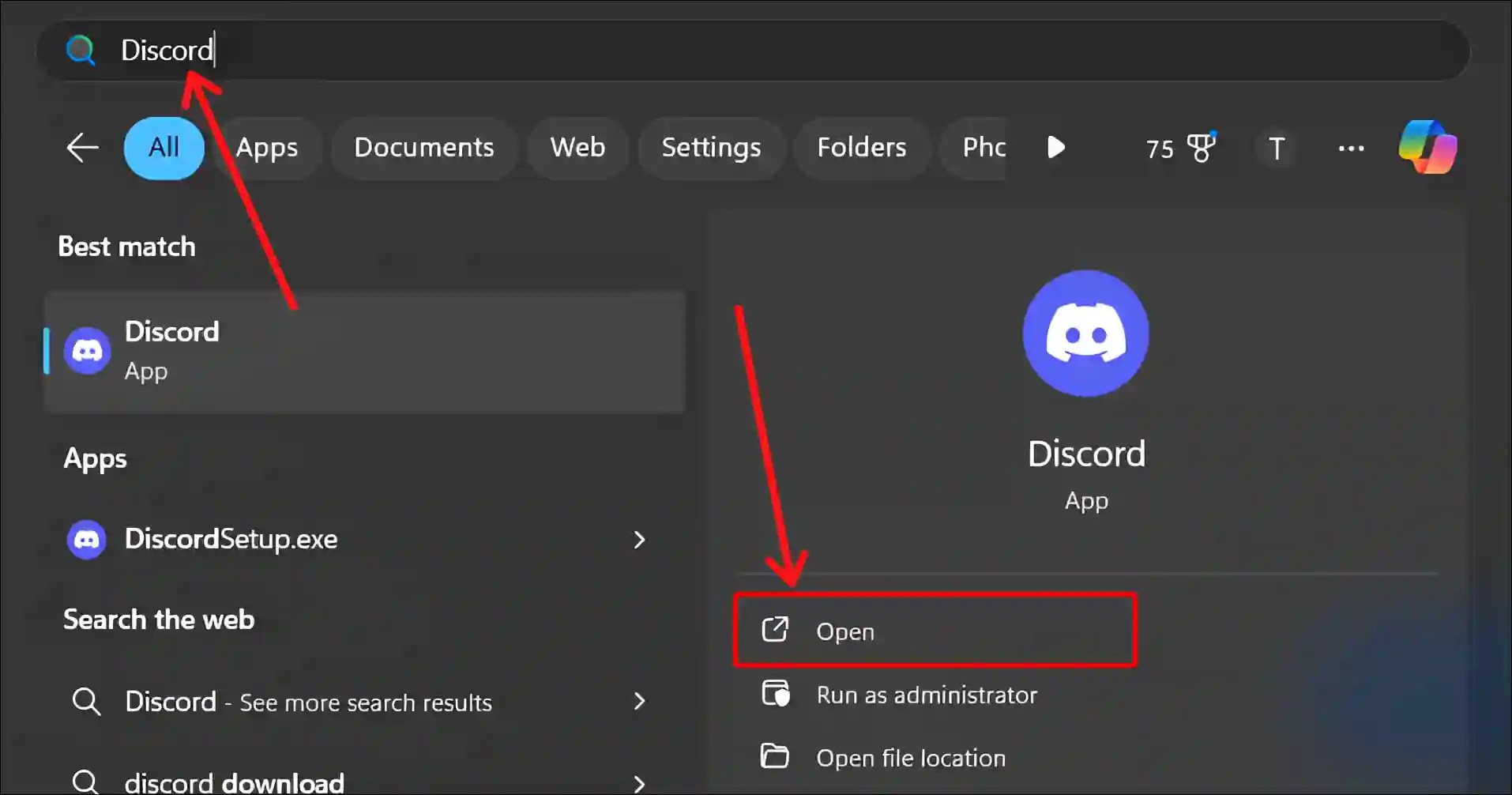The width and height of the screenshot is (1512, 795).
Task: Switch to the Web filter tab
Action: coord(578,148)
